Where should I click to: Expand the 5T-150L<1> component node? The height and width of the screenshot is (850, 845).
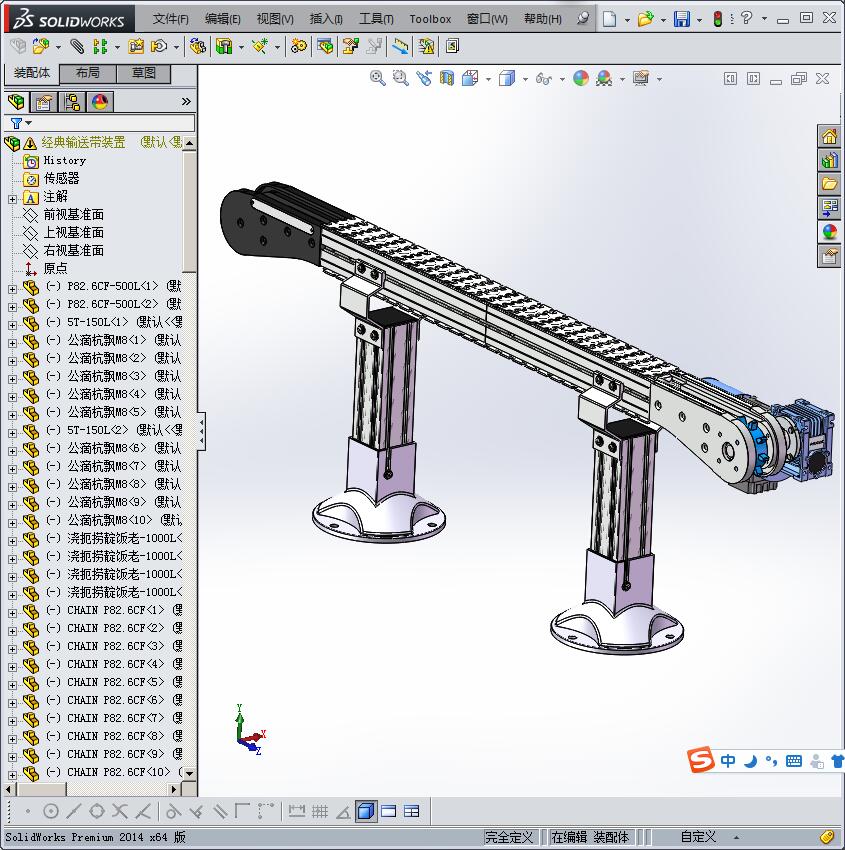(12, 325)
